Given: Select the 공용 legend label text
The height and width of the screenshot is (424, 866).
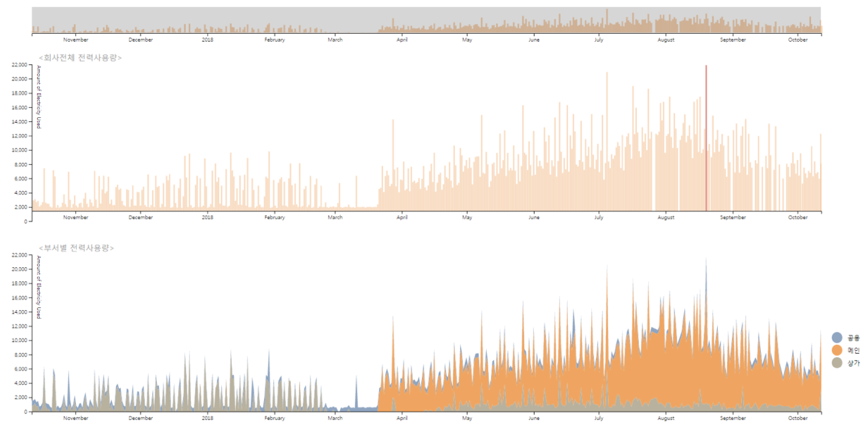Looking at the screenshot, I should point(853,338).
